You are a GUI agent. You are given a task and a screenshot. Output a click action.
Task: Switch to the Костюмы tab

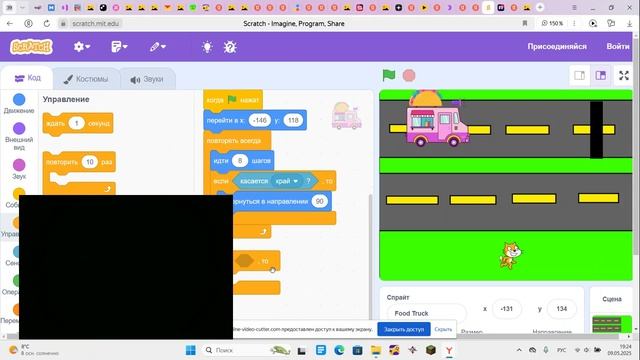[86, 79]
